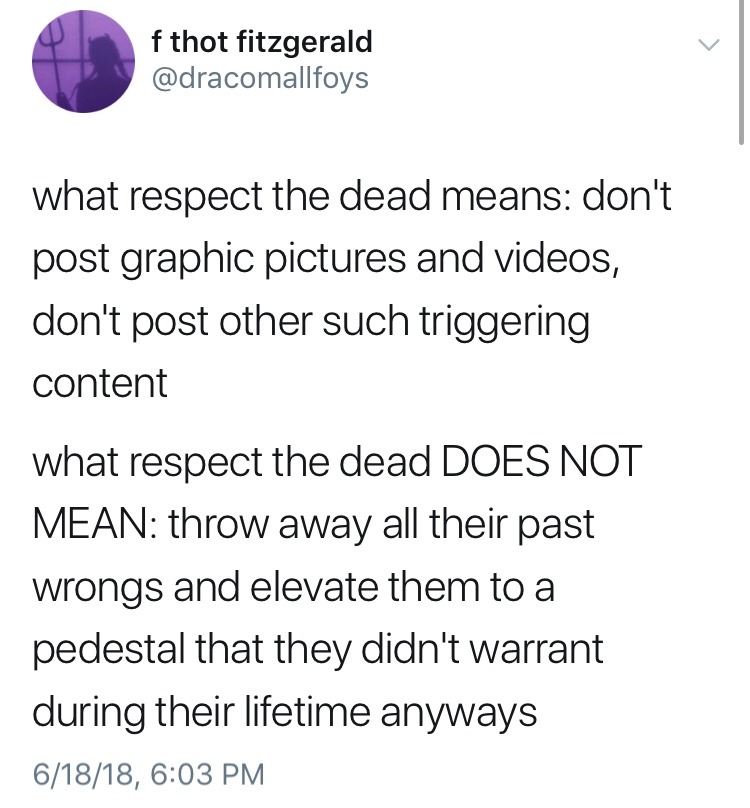Viewport: 750px width, 808px height.
Task: Click the 6/18/18, 6:03 PM timestamp
Action: (148, 774)
